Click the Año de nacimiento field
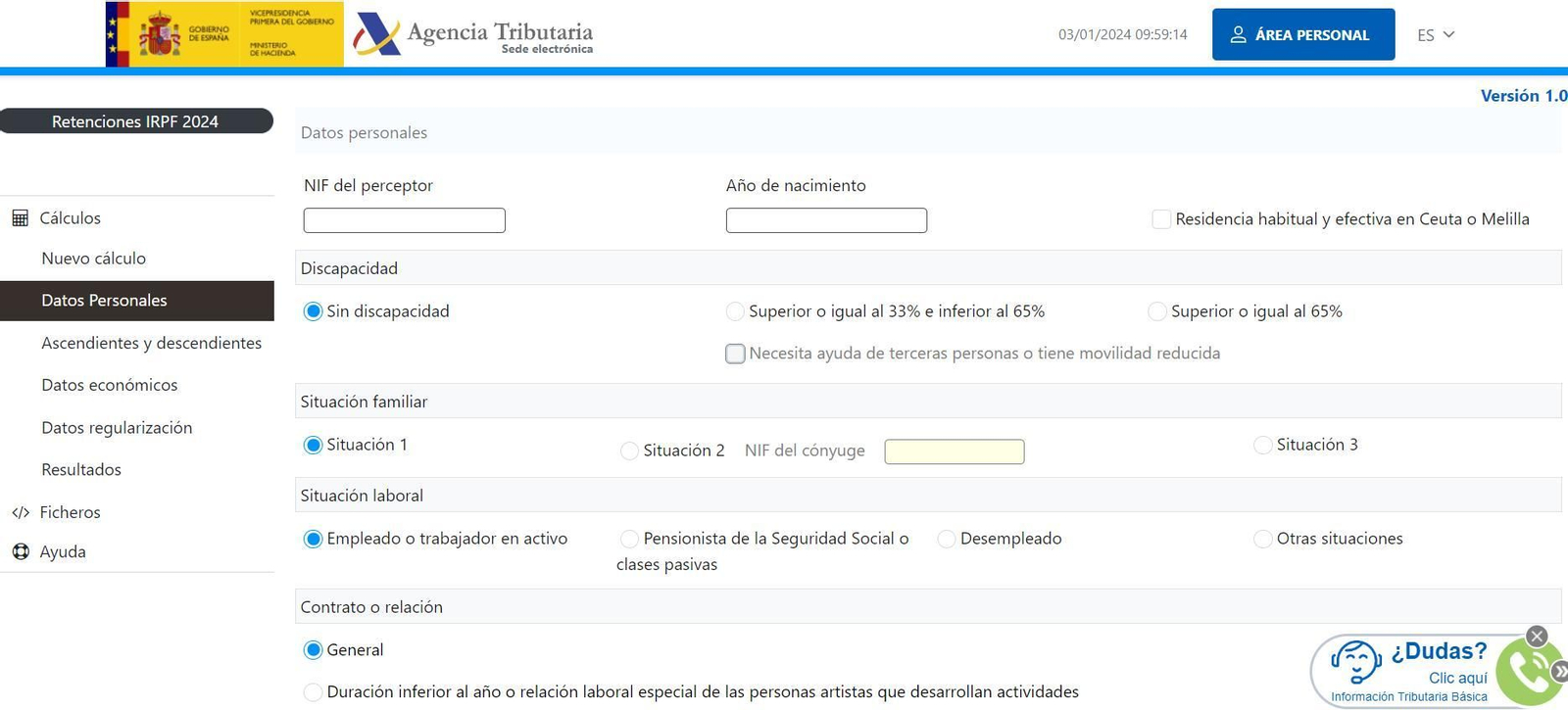The height and width of the screenshot is (710, 1568). coord(826,220)
